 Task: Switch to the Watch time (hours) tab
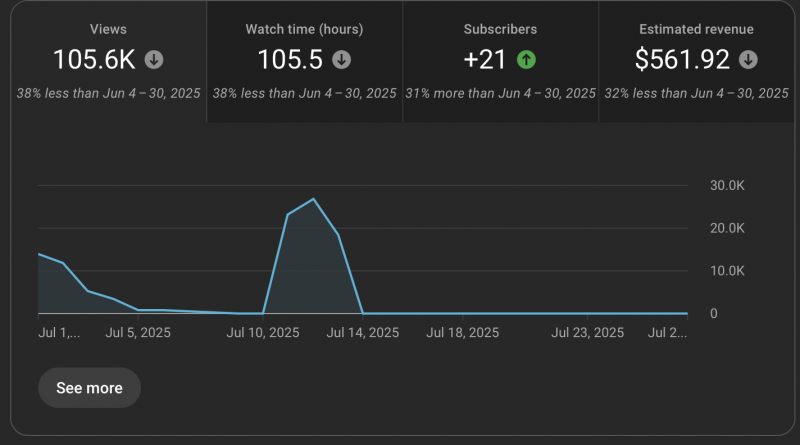tap(304, 30)
